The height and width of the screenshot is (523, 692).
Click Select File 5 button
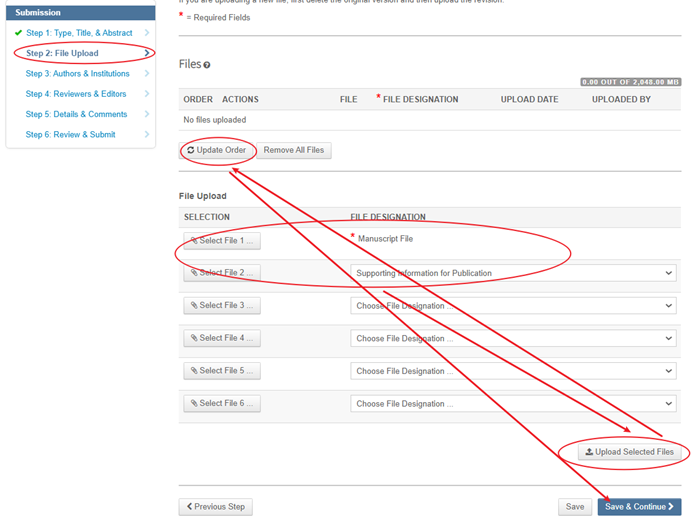222,371
